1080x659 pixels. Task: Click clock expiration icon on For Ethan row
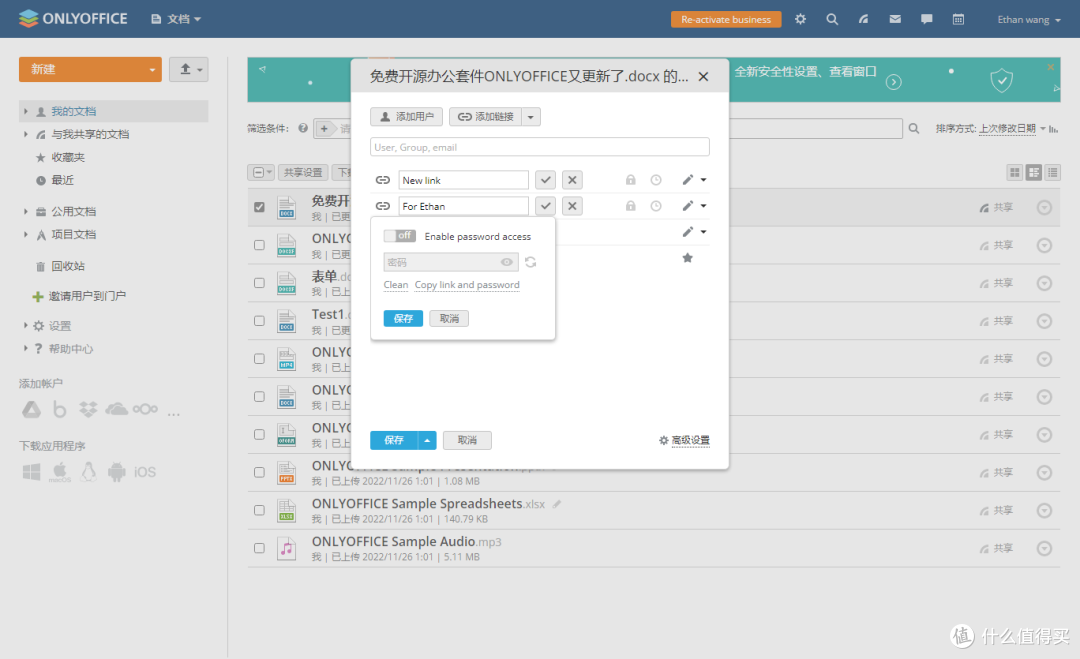pyautogui.click(x=656, y=206)
